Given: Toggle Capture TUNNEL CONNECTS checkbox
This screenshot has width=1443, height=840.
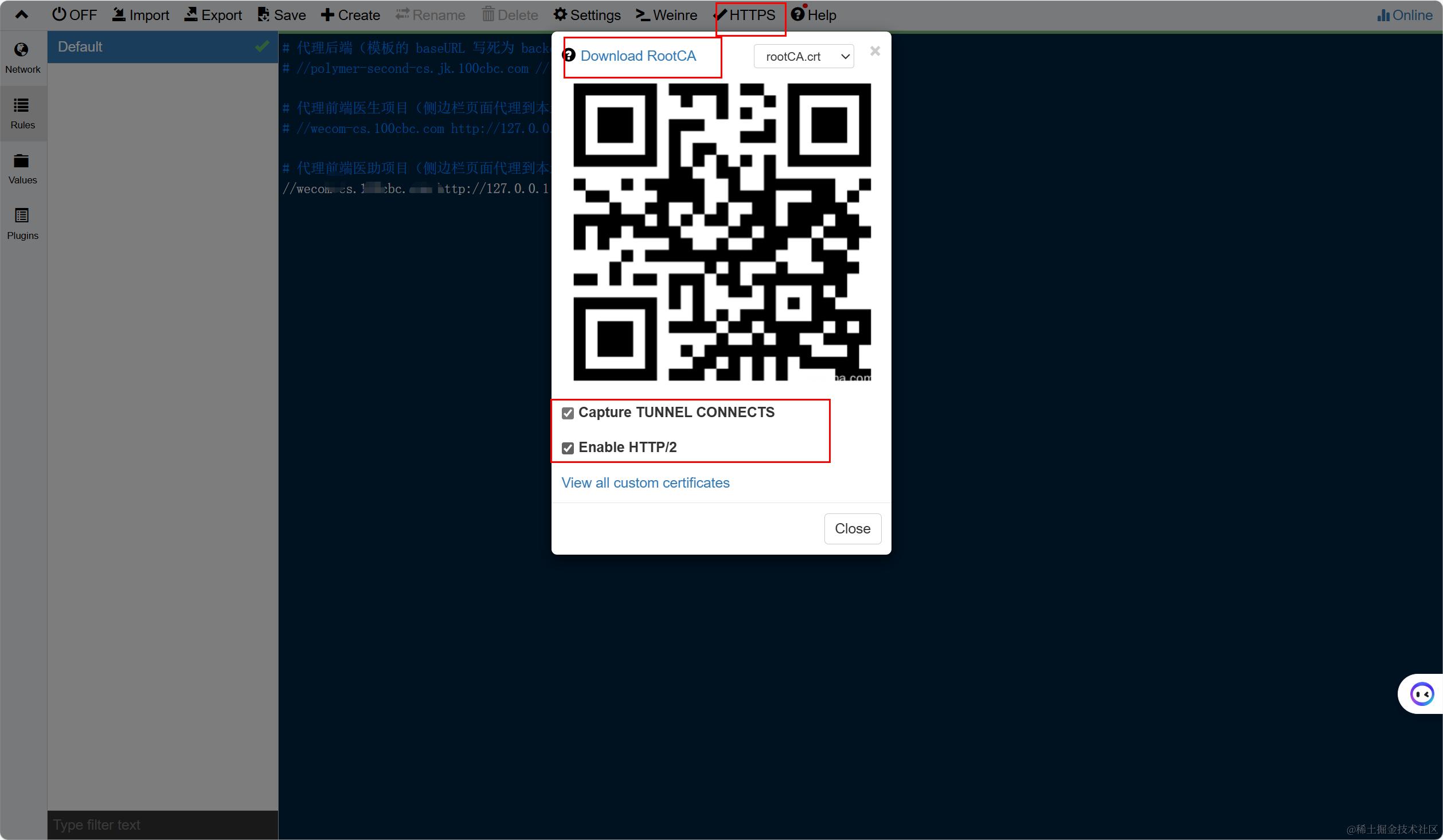Looking at the screenshot, I should pyautogui.click(x=568, y=413).
